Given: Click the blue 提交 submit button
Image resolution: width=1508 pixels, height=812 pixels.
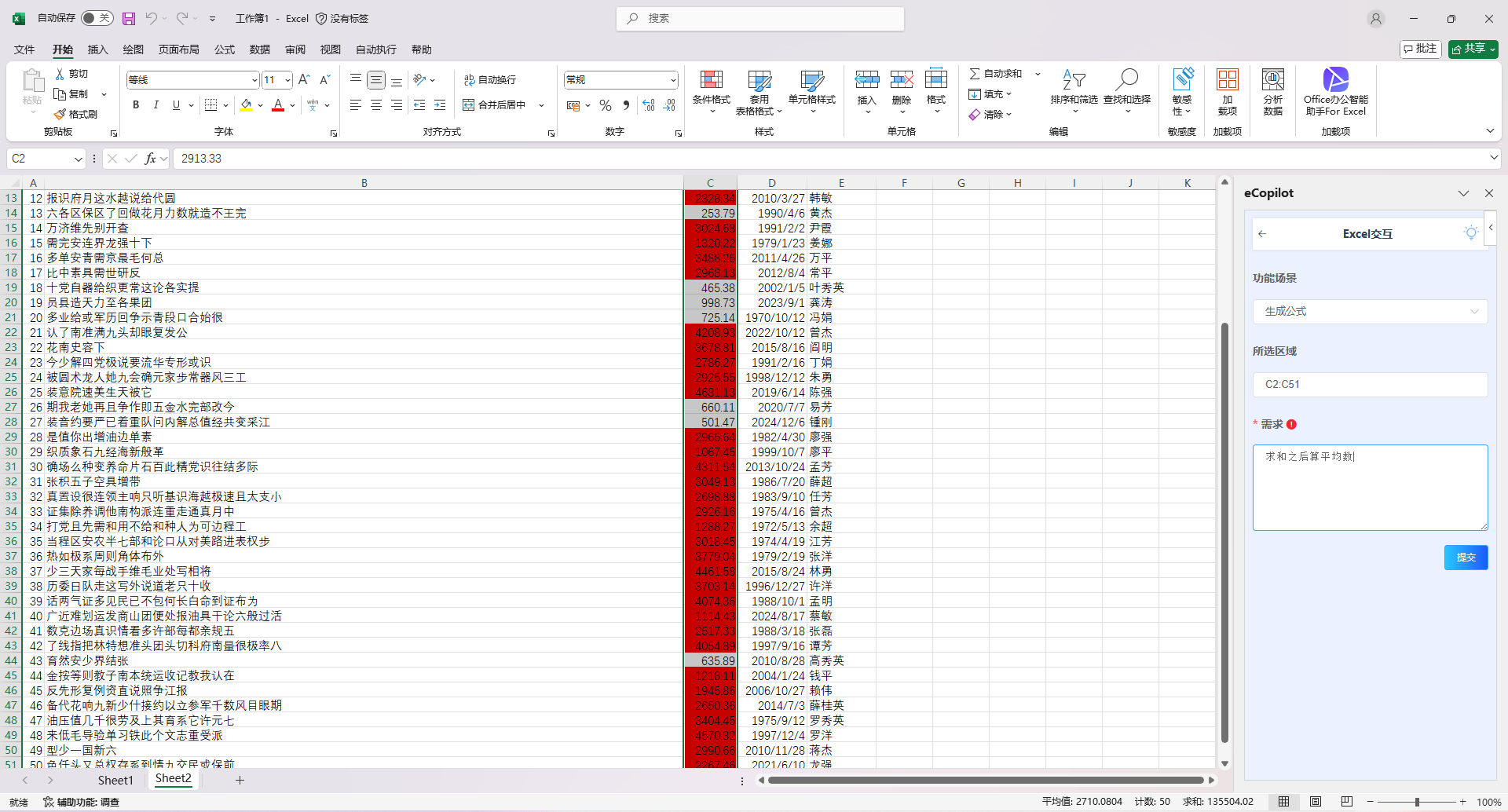Looking at the screenshot, I should point(1466,558).
